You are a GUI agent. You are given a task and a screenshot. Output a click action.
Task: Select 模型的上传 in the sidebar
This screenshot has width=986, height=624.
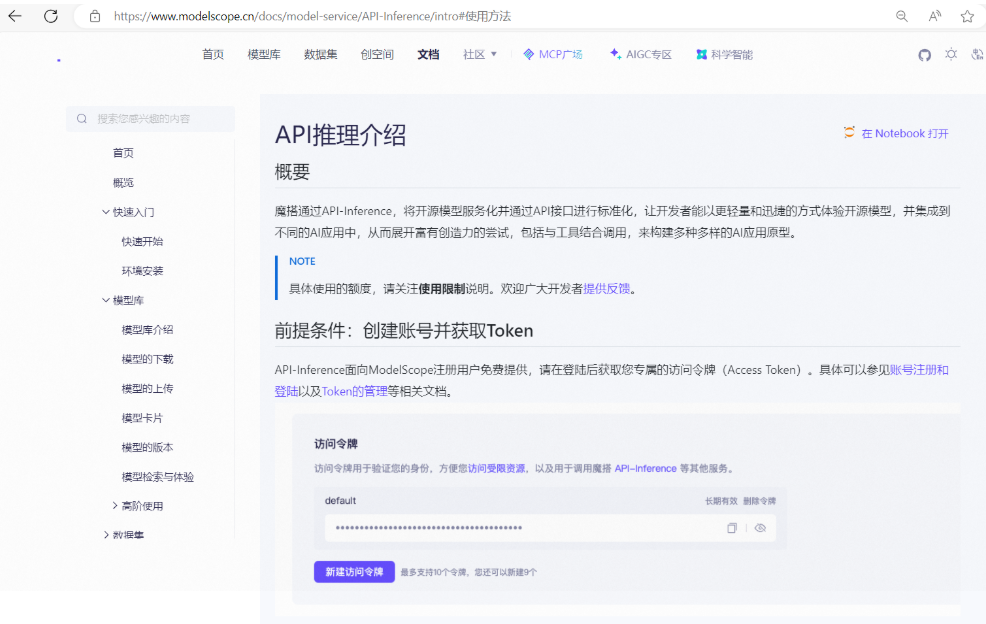point(147,389)
